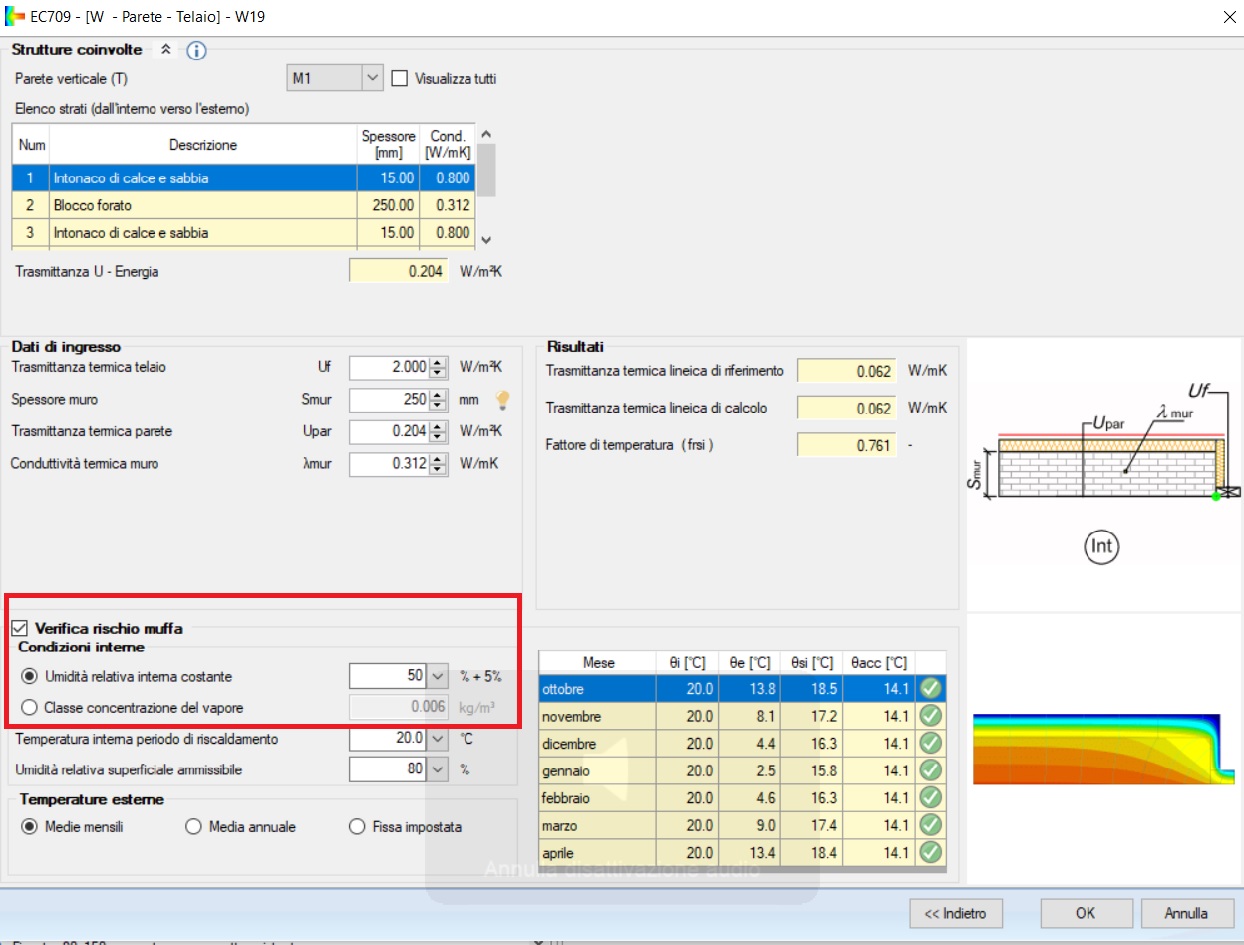
Task: Click the green checkmark for gennaio row
Action: (x=931, y=771)
